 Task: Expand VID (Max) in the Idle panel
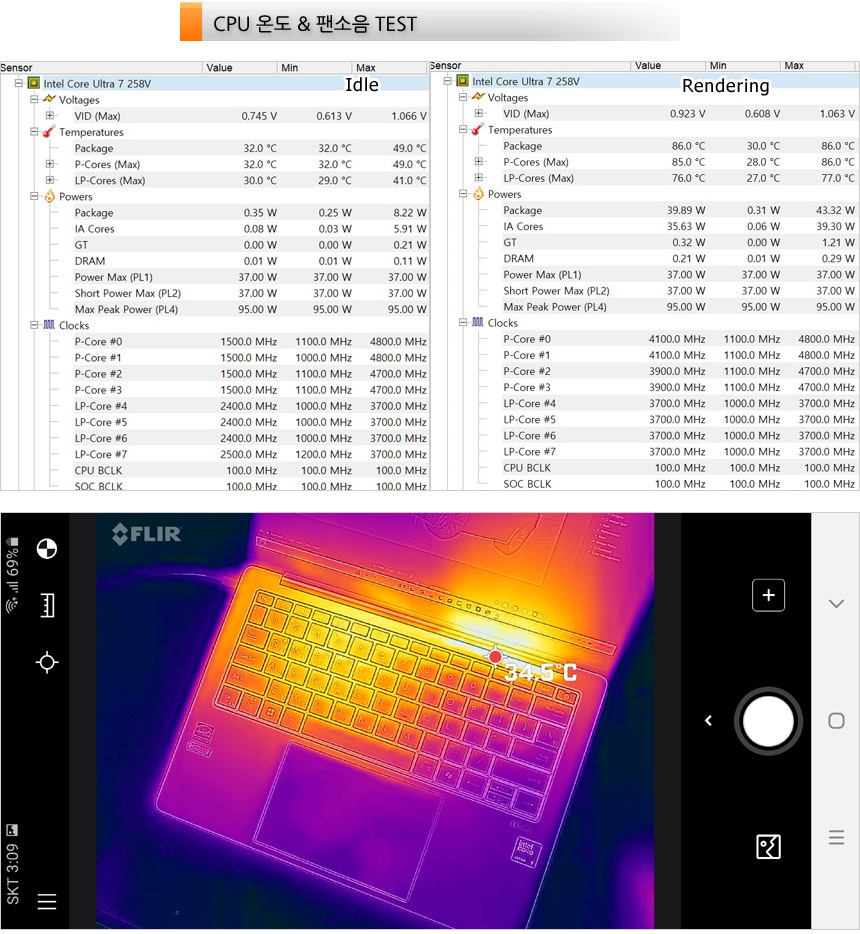coord(49,116)
